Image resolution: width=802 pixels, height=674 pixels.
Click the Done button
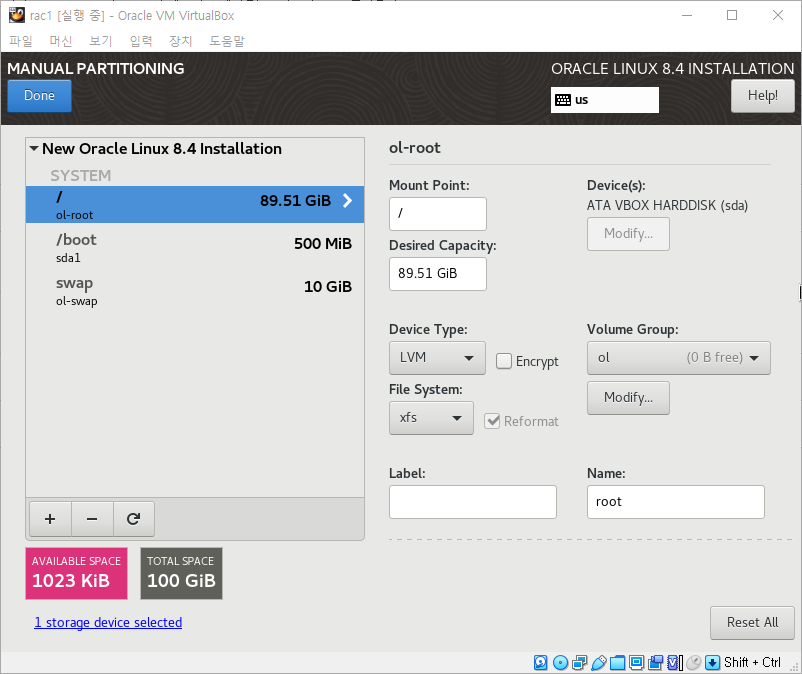[x=39, y=96]
